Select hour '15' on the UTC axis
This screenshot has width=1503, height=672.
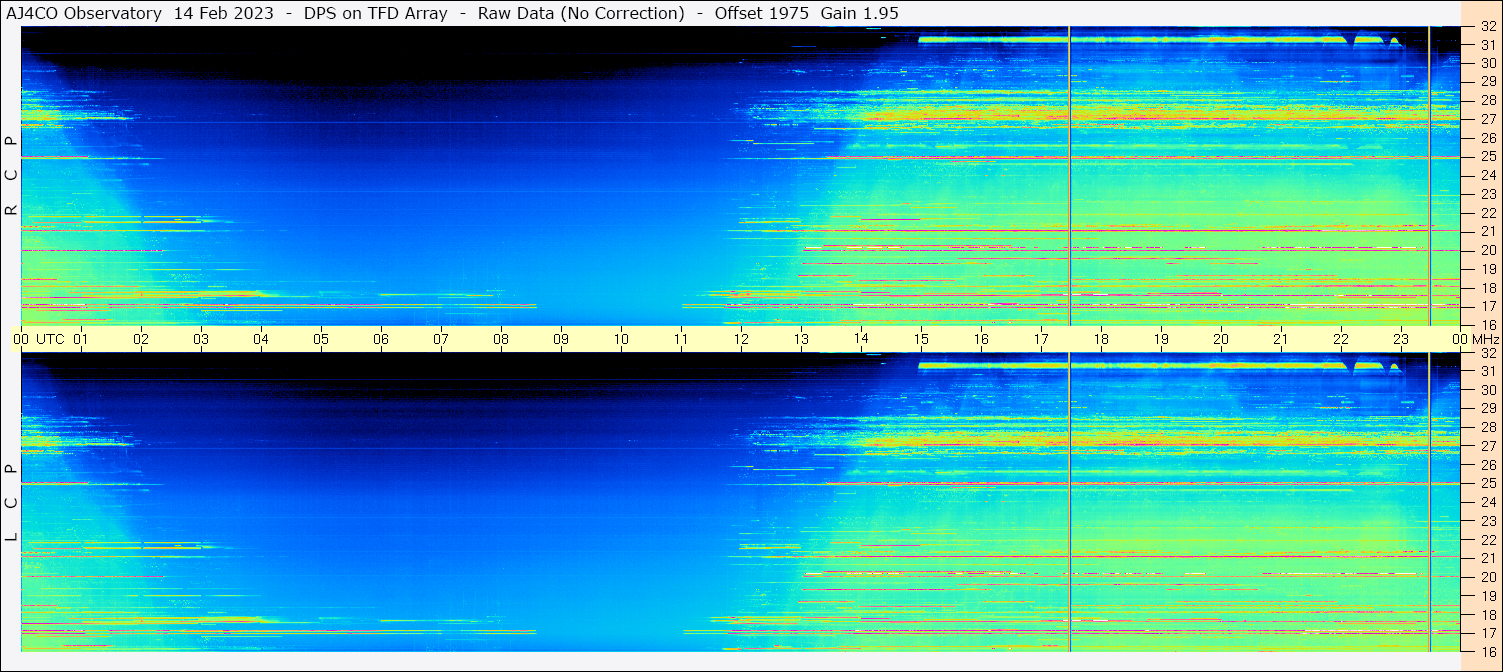921,339
